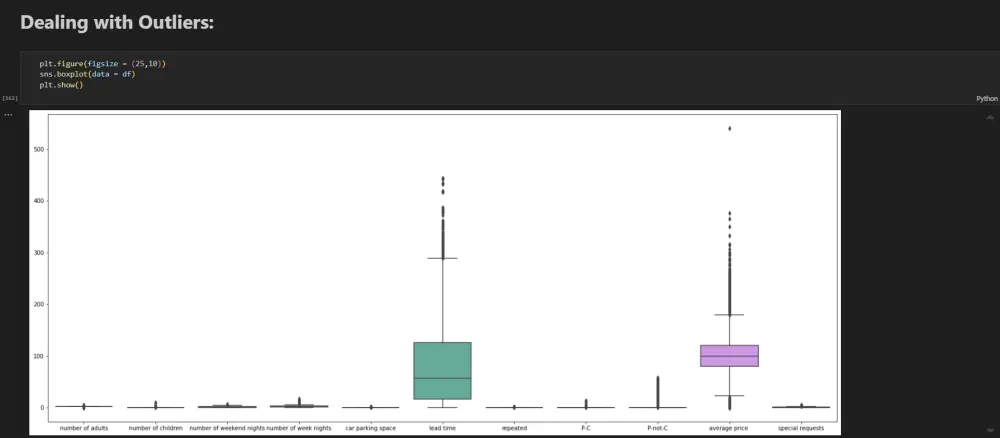This screenshot has height=438, width=1000.
Task: Click the plt.show() code line
Action: [61, 85]
